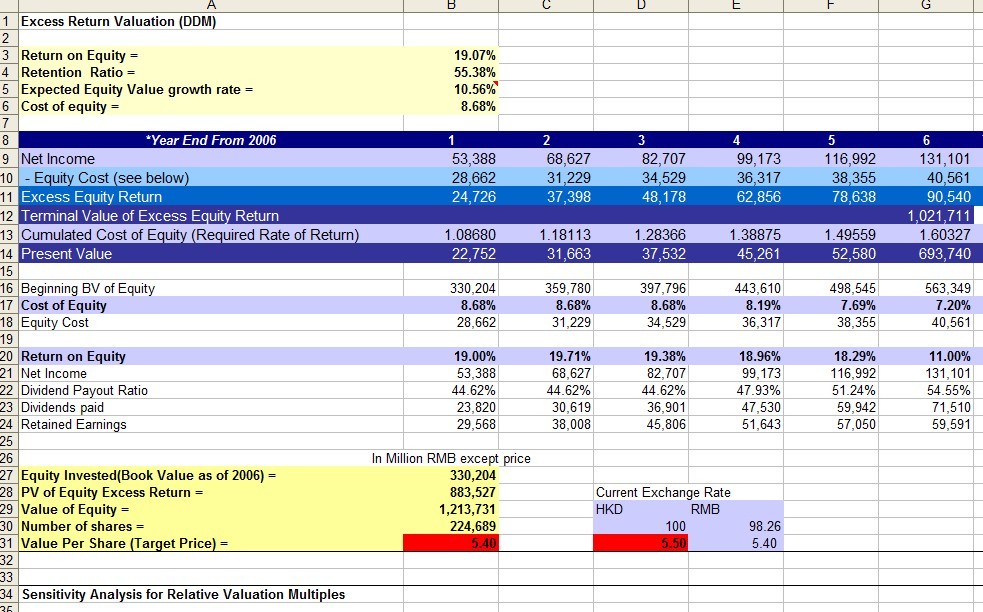Select Year End From 2006 header cell
The height and width of the screenshot is (612, 983).
pos(211,140)
